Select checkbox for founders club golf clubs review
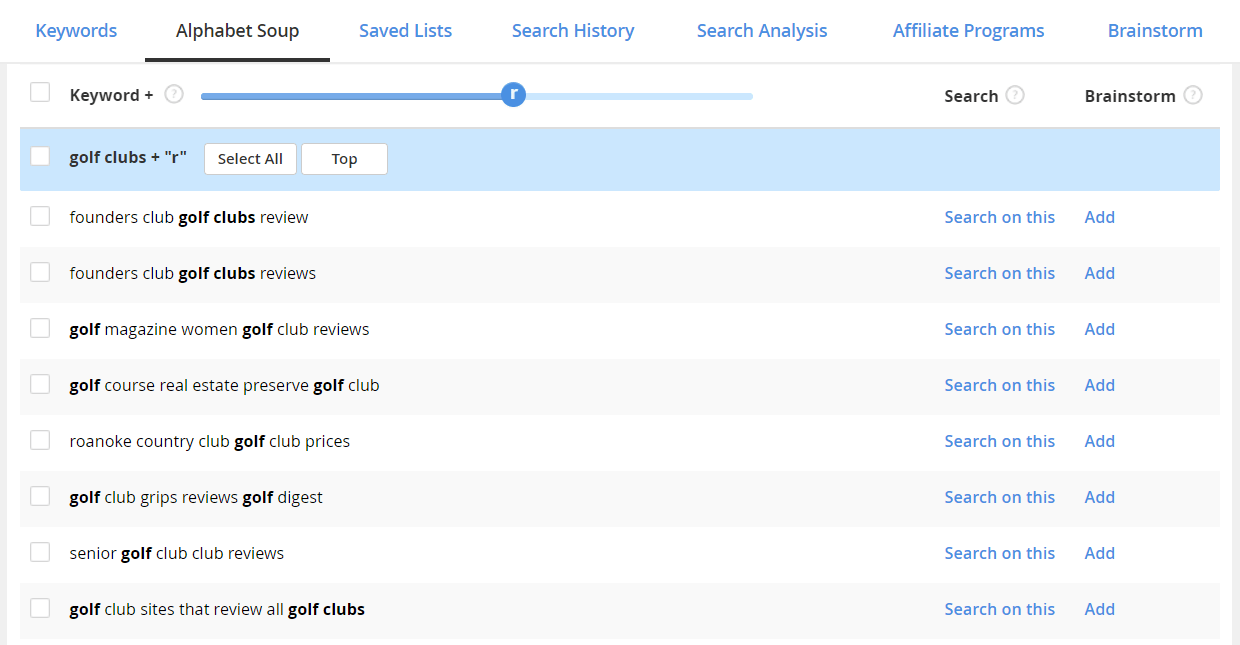This screenshot has width=1240, height=645. pos(40,216)
